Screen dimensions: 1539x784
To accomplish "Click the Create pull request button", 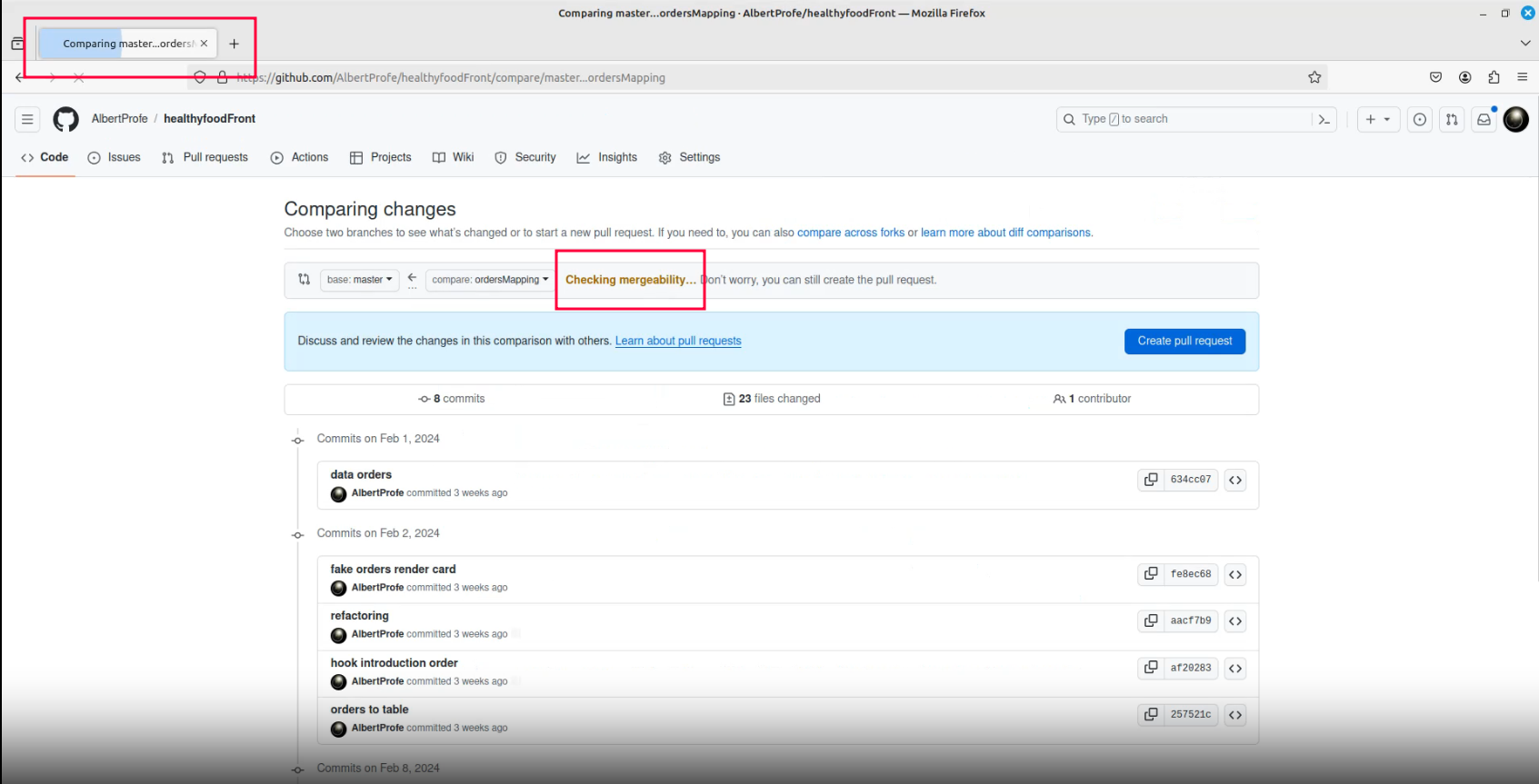I will pos(1184,341).
